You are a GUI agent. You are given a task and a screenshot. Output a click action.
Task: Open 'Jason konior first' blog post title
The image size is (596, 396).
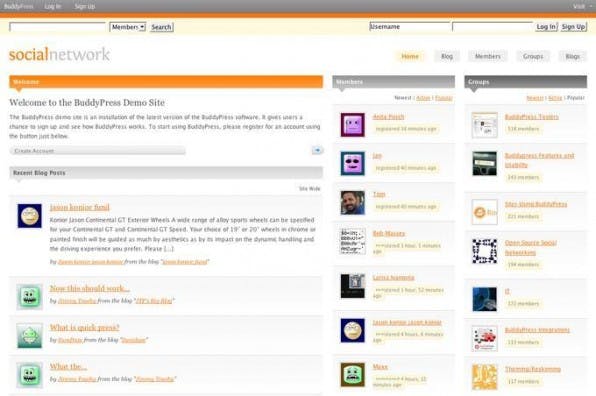pos(80,207)
